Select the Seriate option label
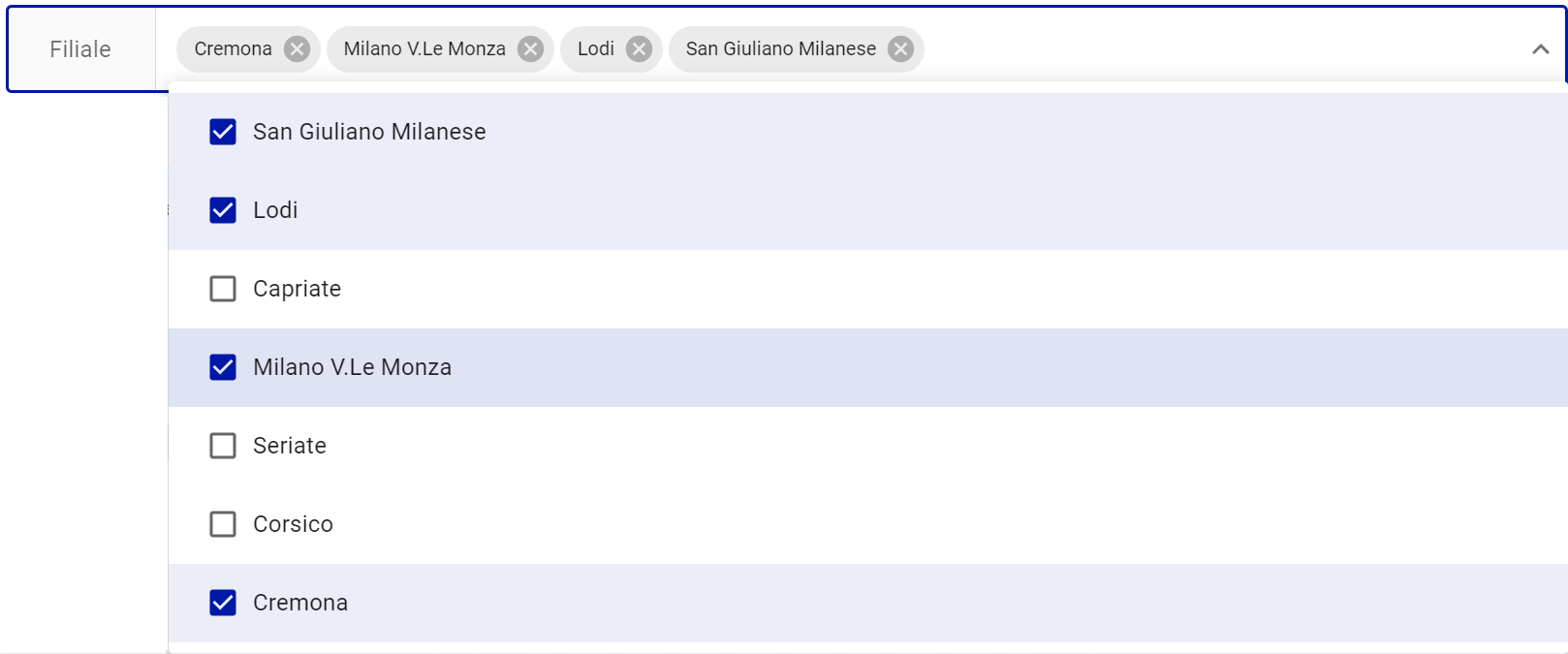This screenshot has height=654, width=1568. coord(289,446)
